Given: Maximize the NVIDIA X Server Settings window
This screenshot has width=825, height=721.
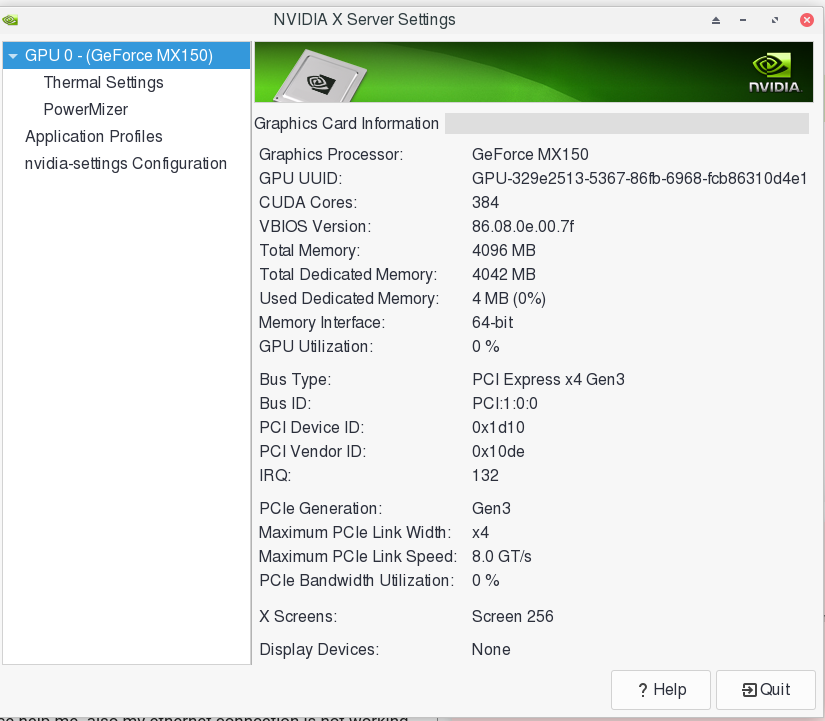Looking at the screenshot, I should pos(775,20).
